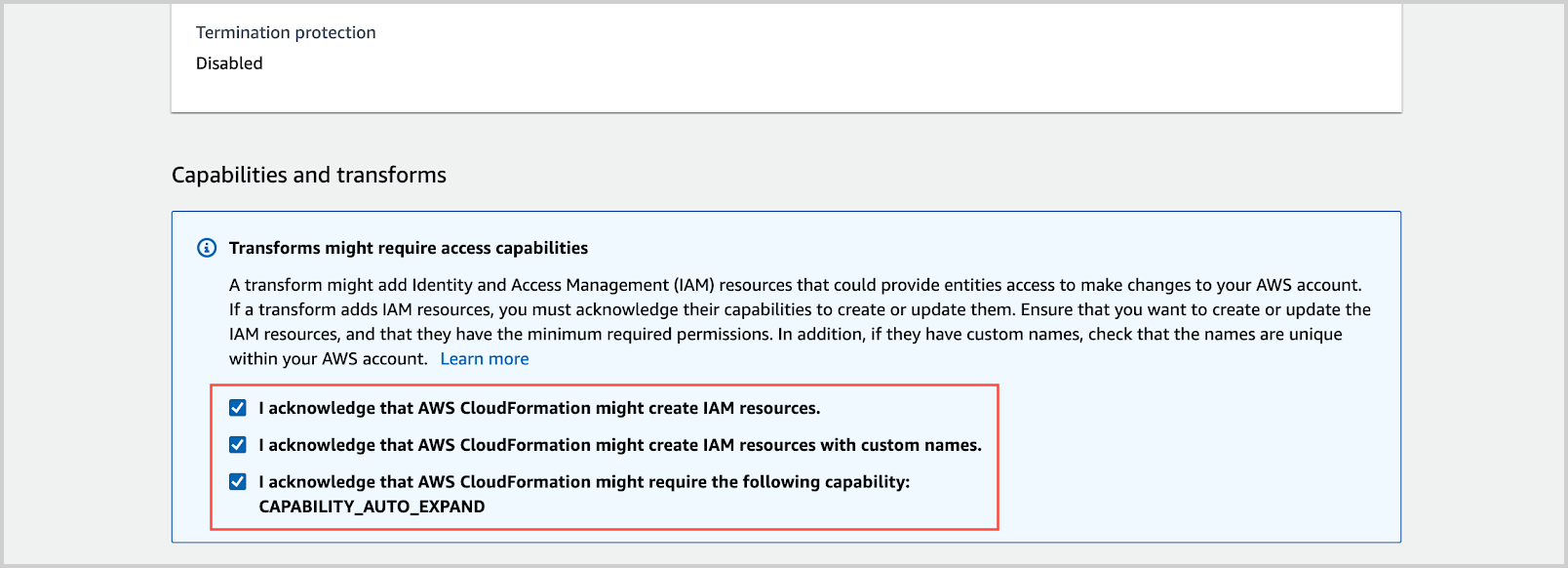Disable the CAPABILITY_AUTO_EXPAND acknowledgment checkbox
The height and width of the screenshot is (568, 1568).
coord(238,482)
